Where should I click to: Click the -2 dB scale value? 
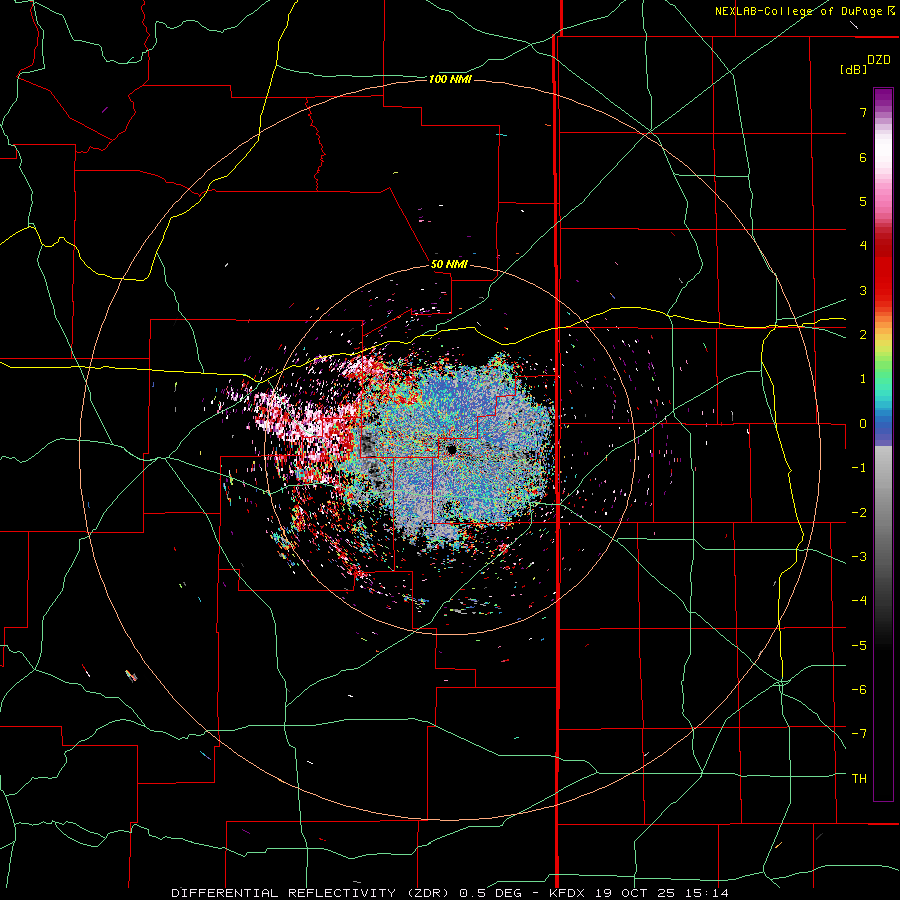(859, 513)
